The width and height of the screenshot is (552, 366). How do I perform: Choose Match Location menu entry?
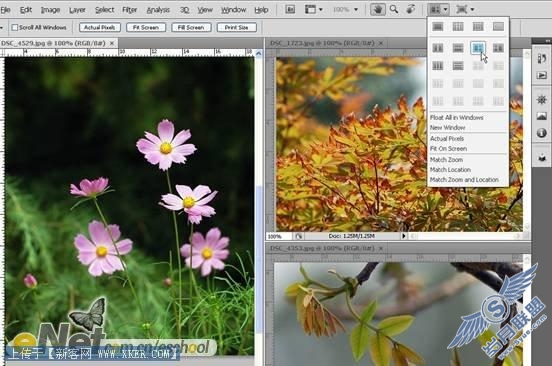pos(450,170)
